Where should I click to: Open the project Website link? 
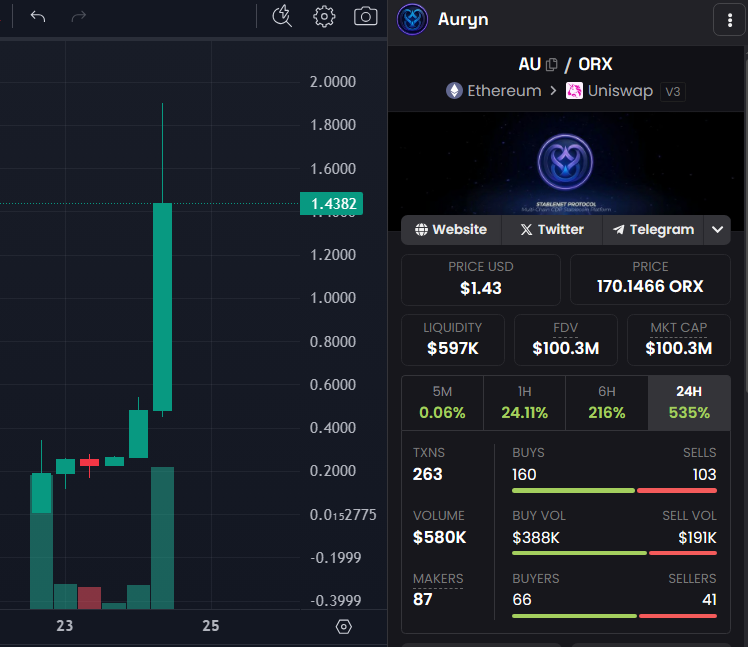[451, 230]
